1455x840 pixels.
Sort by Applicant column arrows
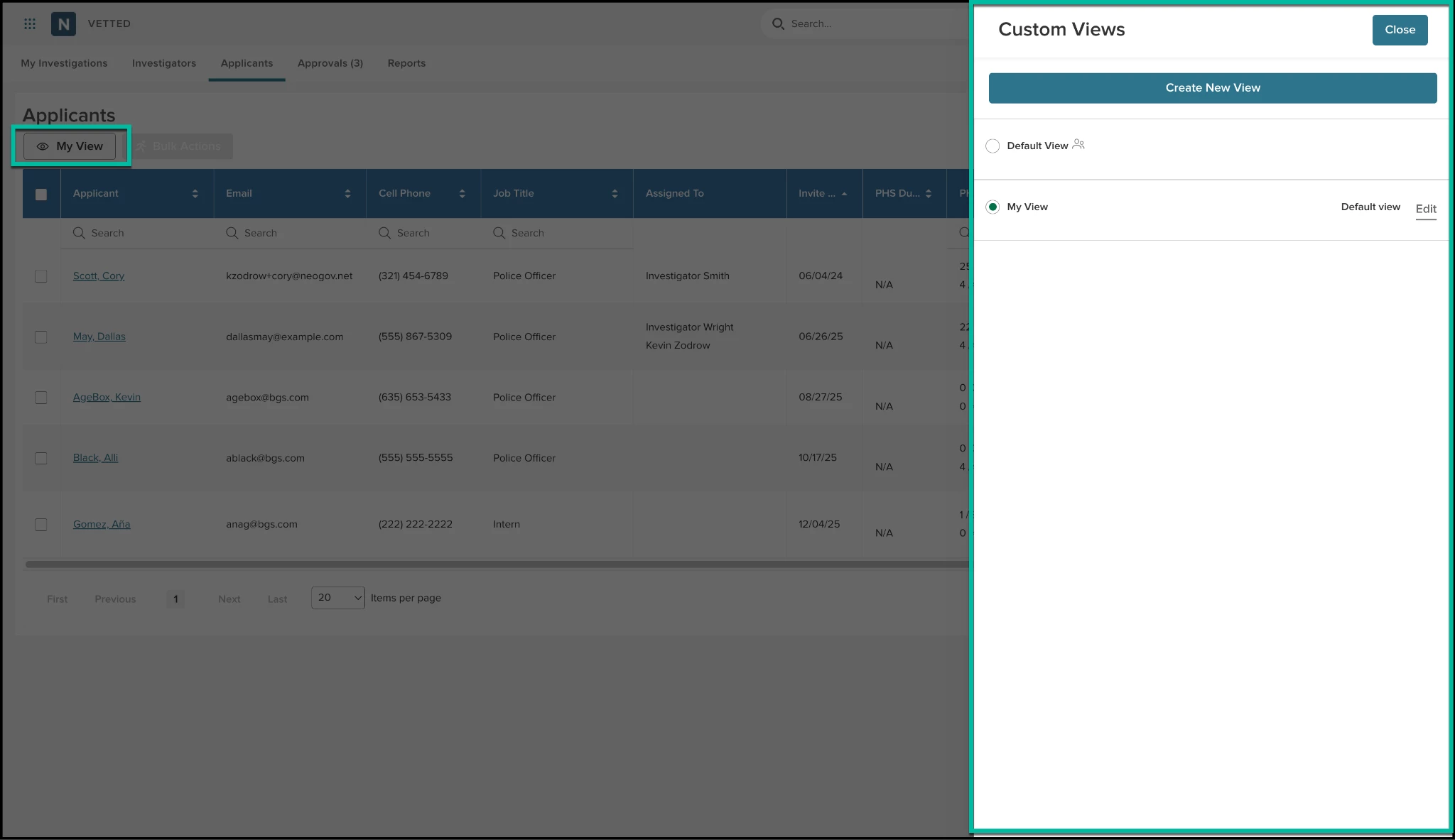point(195,193)
